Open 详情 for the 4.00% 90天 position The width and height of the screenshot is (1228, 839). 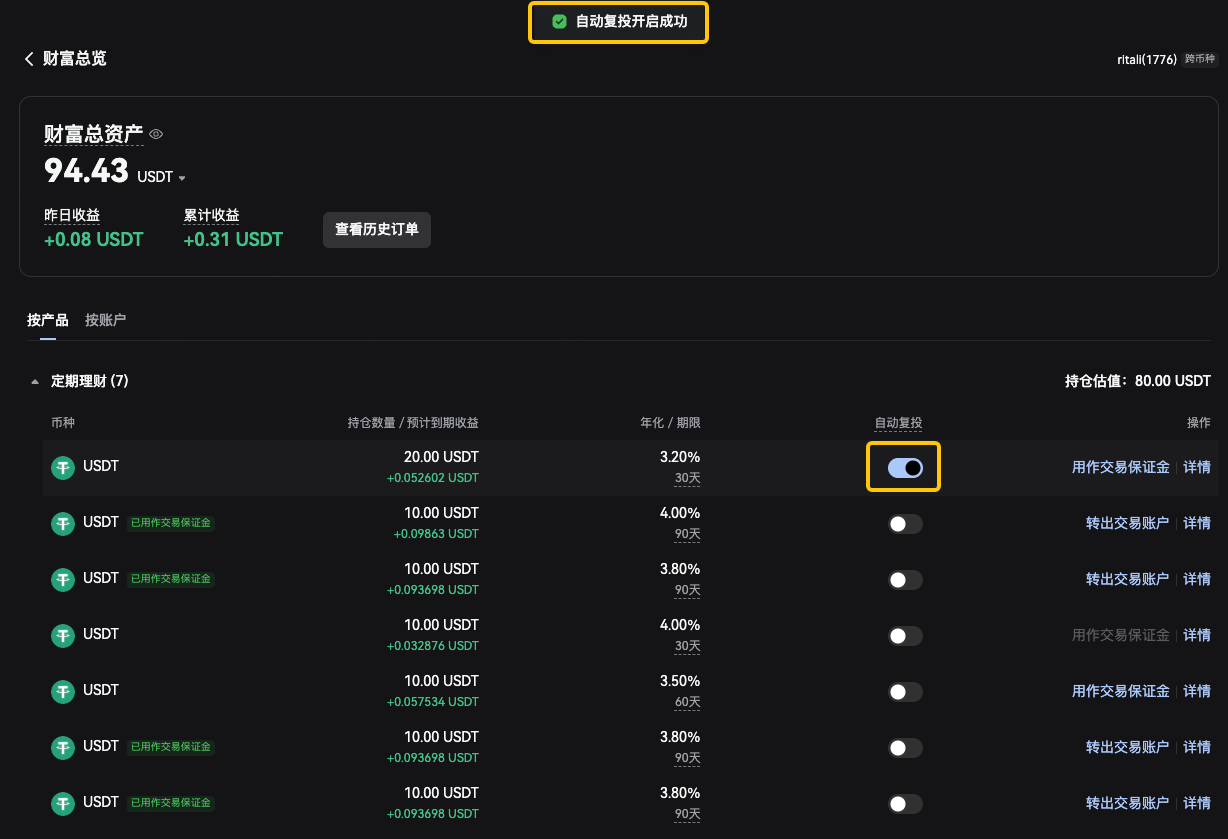(1197, 523)
